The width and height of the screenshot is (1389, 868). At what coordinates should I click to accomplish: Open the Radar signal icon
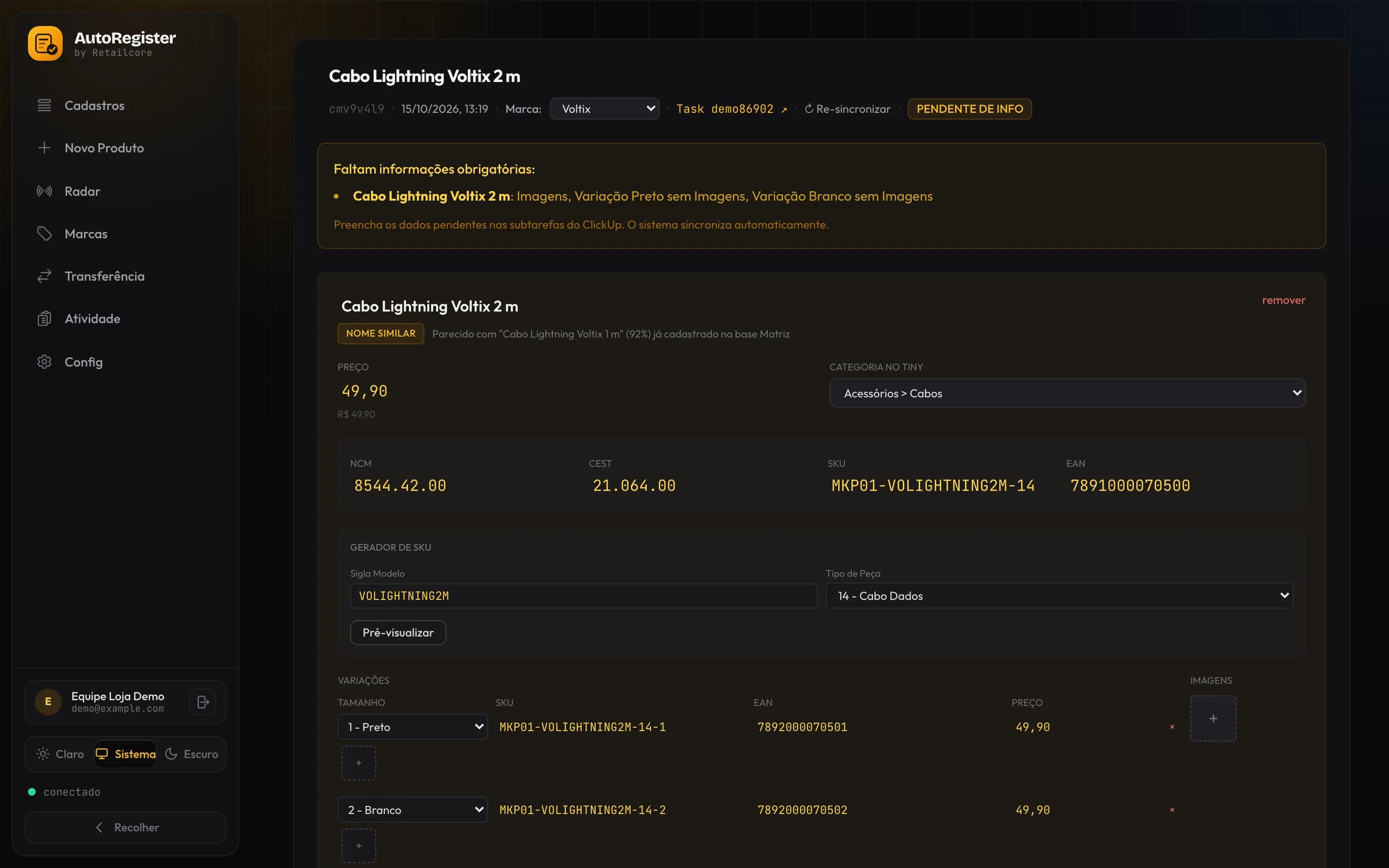click(x=44, y=191)
